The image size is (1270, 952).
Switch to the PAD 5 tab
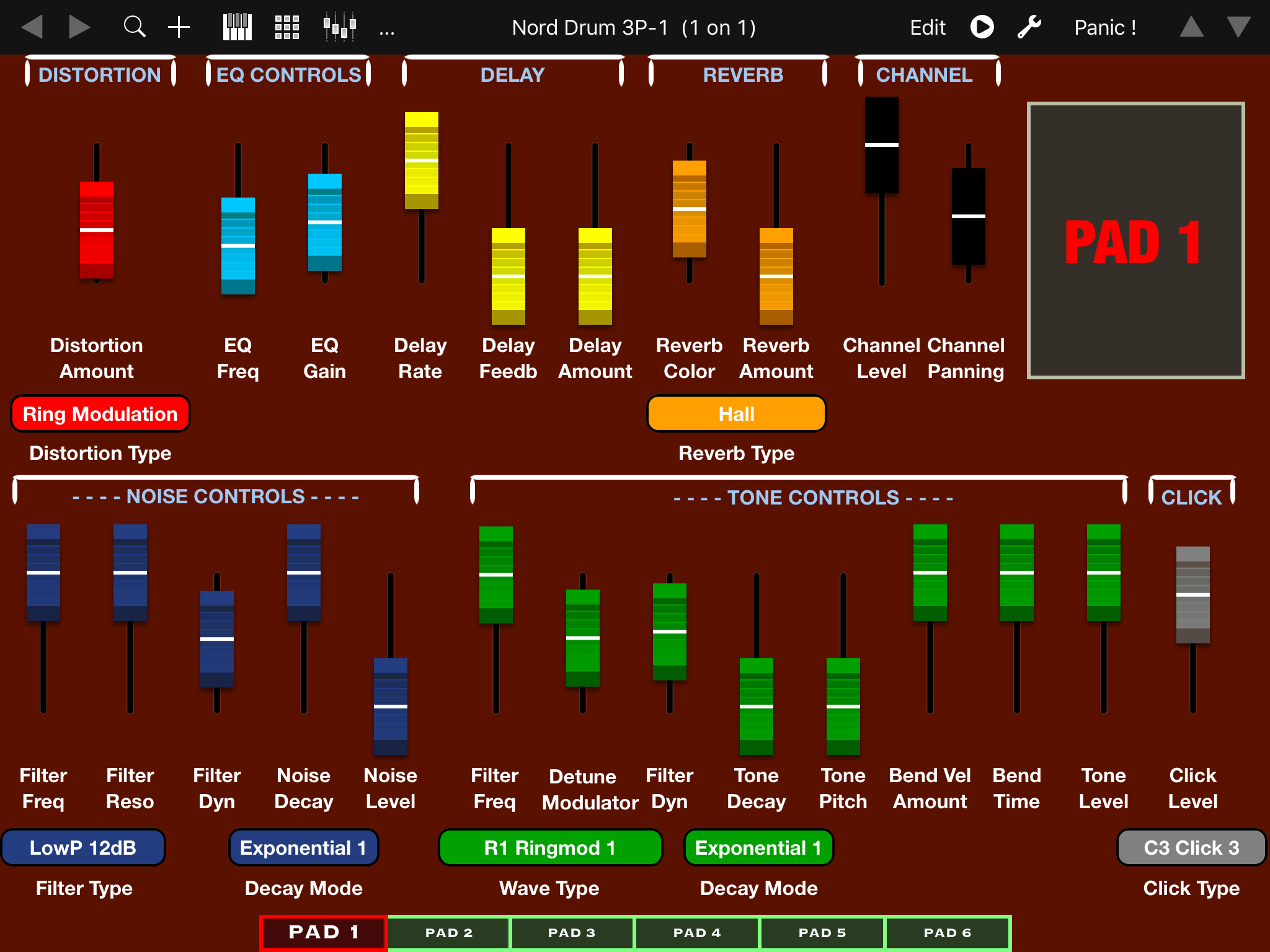(x=822, y=933)
